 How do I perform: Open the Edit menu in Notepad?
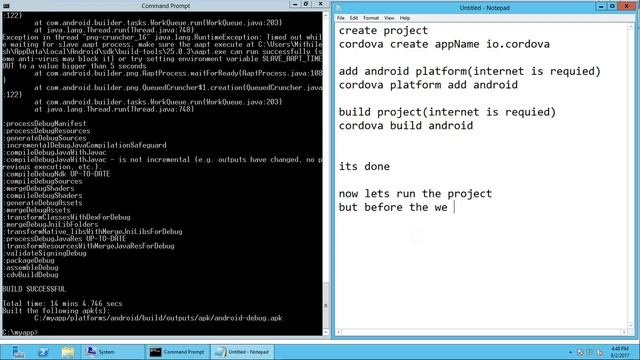pos(353,18)
